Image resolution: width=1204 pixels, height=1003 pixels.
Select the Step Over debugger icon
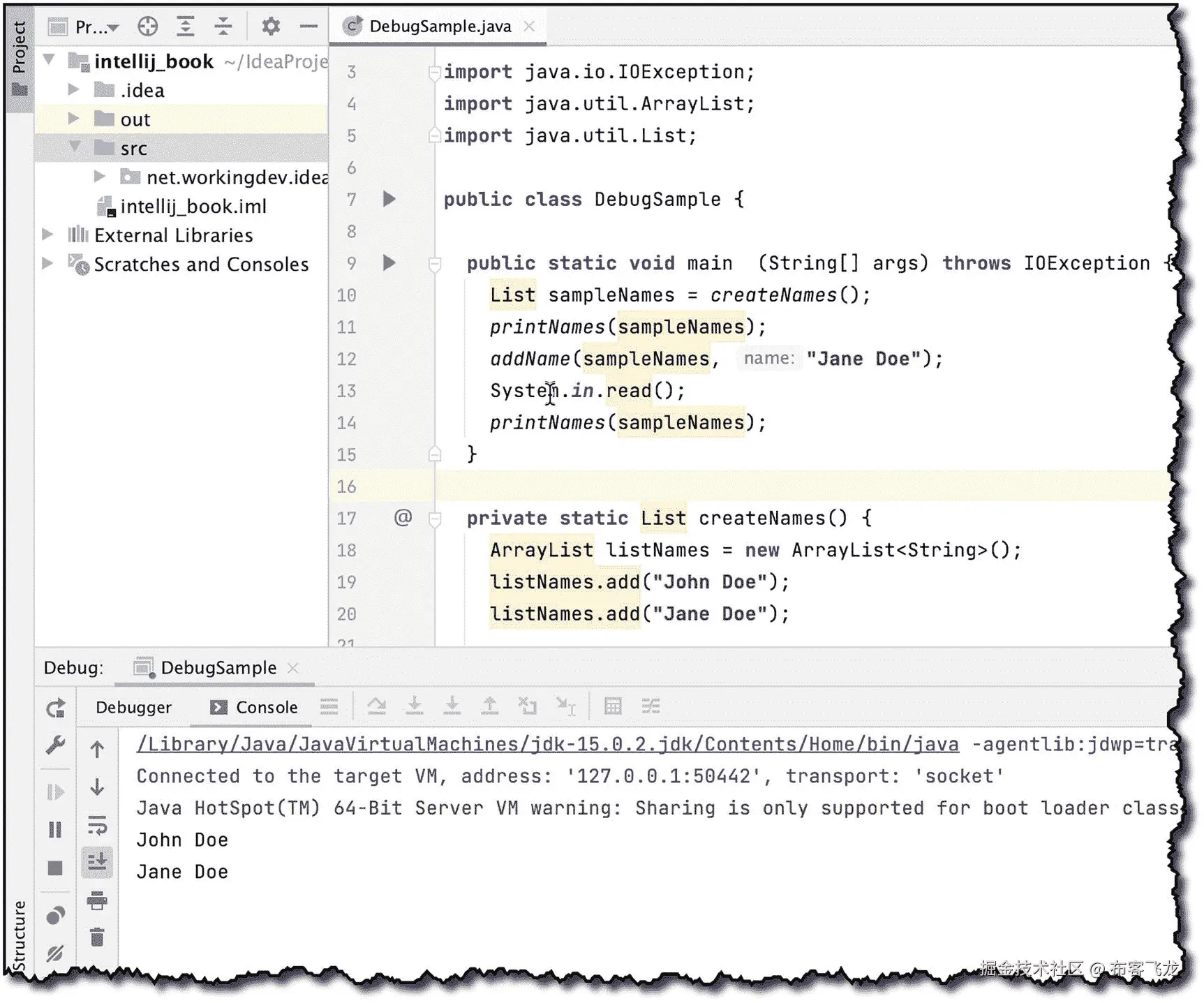pyautogui.click(x=377, y=706)
